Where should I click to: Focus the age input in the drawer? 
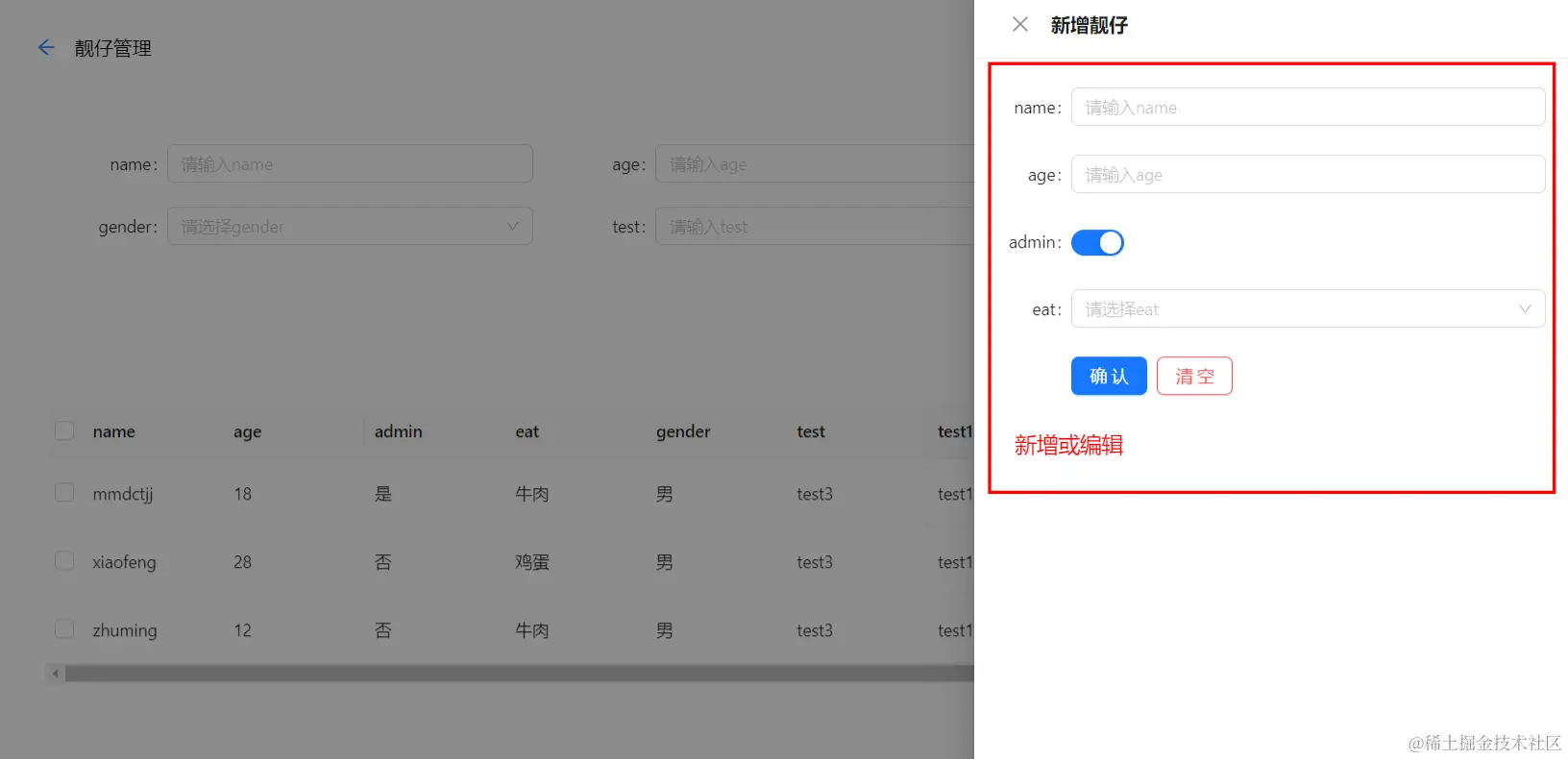(x=1308, y=175)
